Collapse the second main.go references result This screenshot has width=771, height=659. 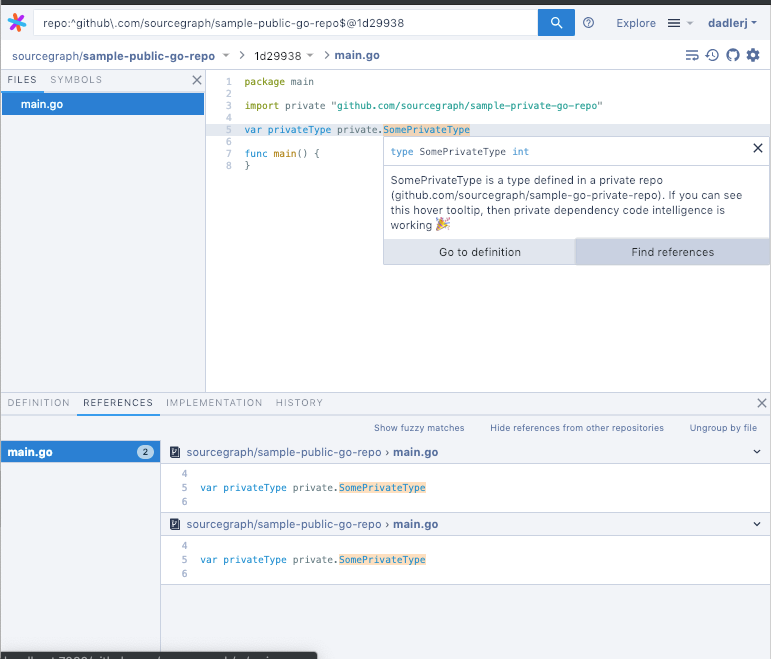click(x=757, y=524)
